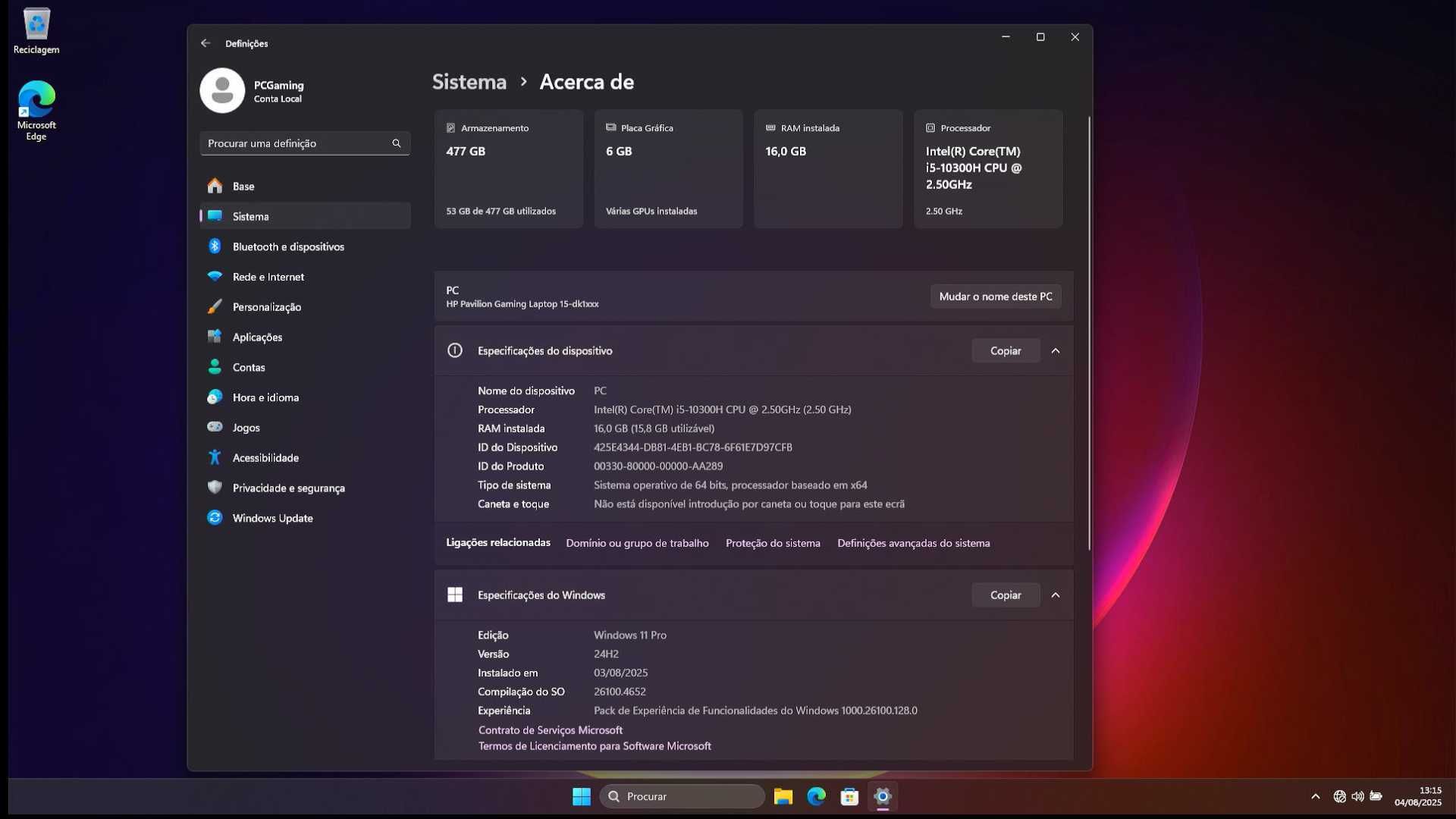The image size is (1456, 819).
Task: Open Jogos settings
Action: pyautogui.click(x=305, y=428)
